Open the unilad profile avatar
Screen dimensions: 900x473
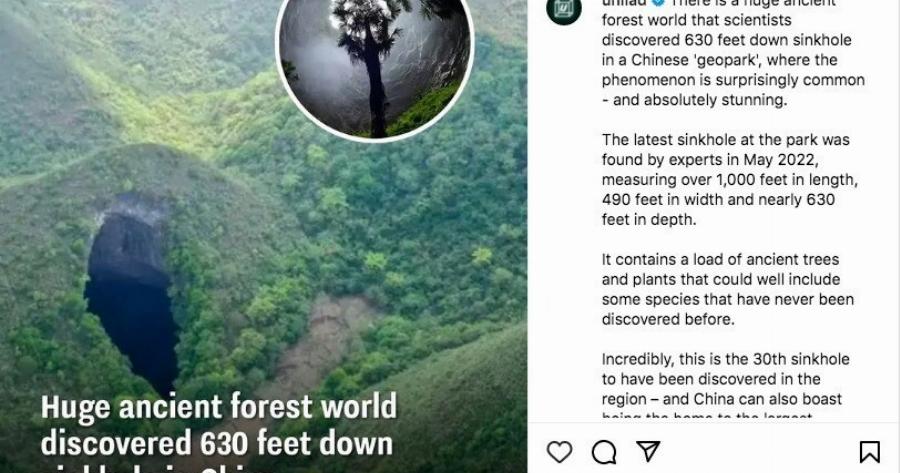(564, 9)
